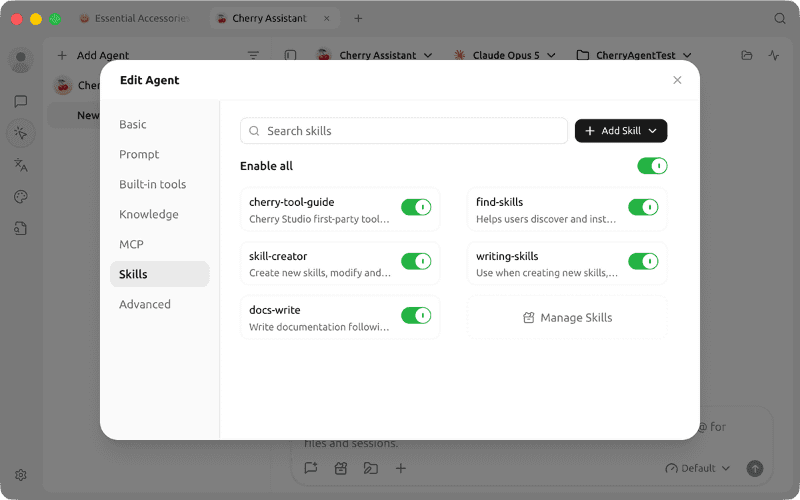
Task: Click the plus icon on Add Skill
Action: tap(590, 131)
